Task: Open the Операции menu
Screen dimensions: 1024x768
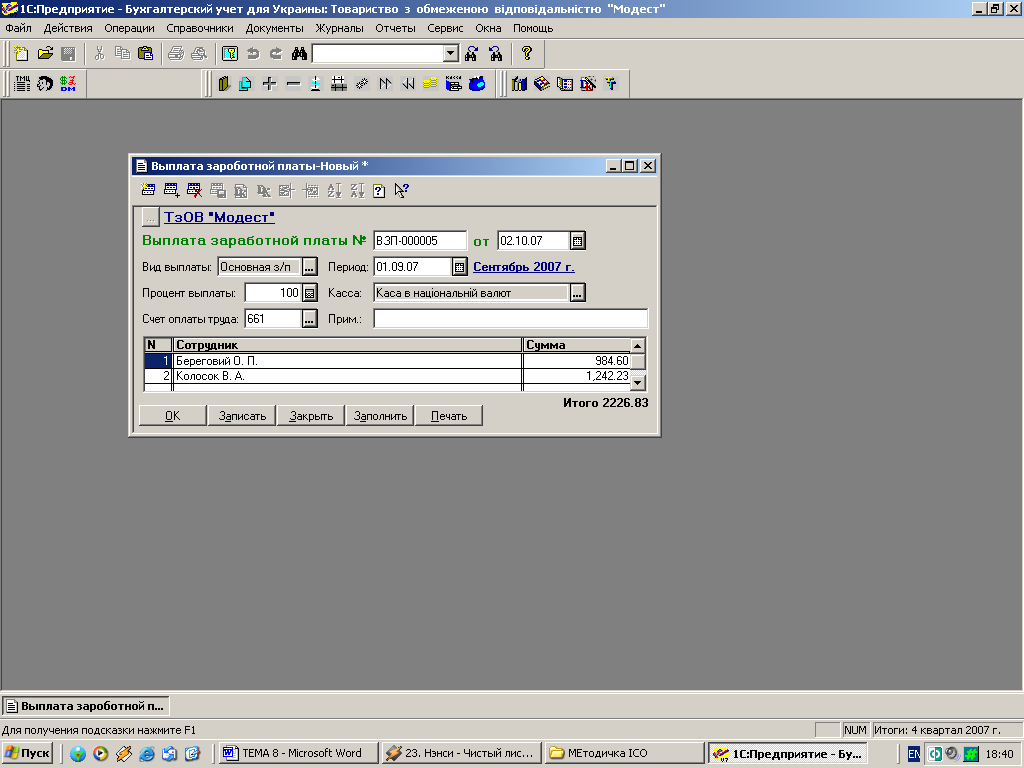Action: tap(129, 28)
